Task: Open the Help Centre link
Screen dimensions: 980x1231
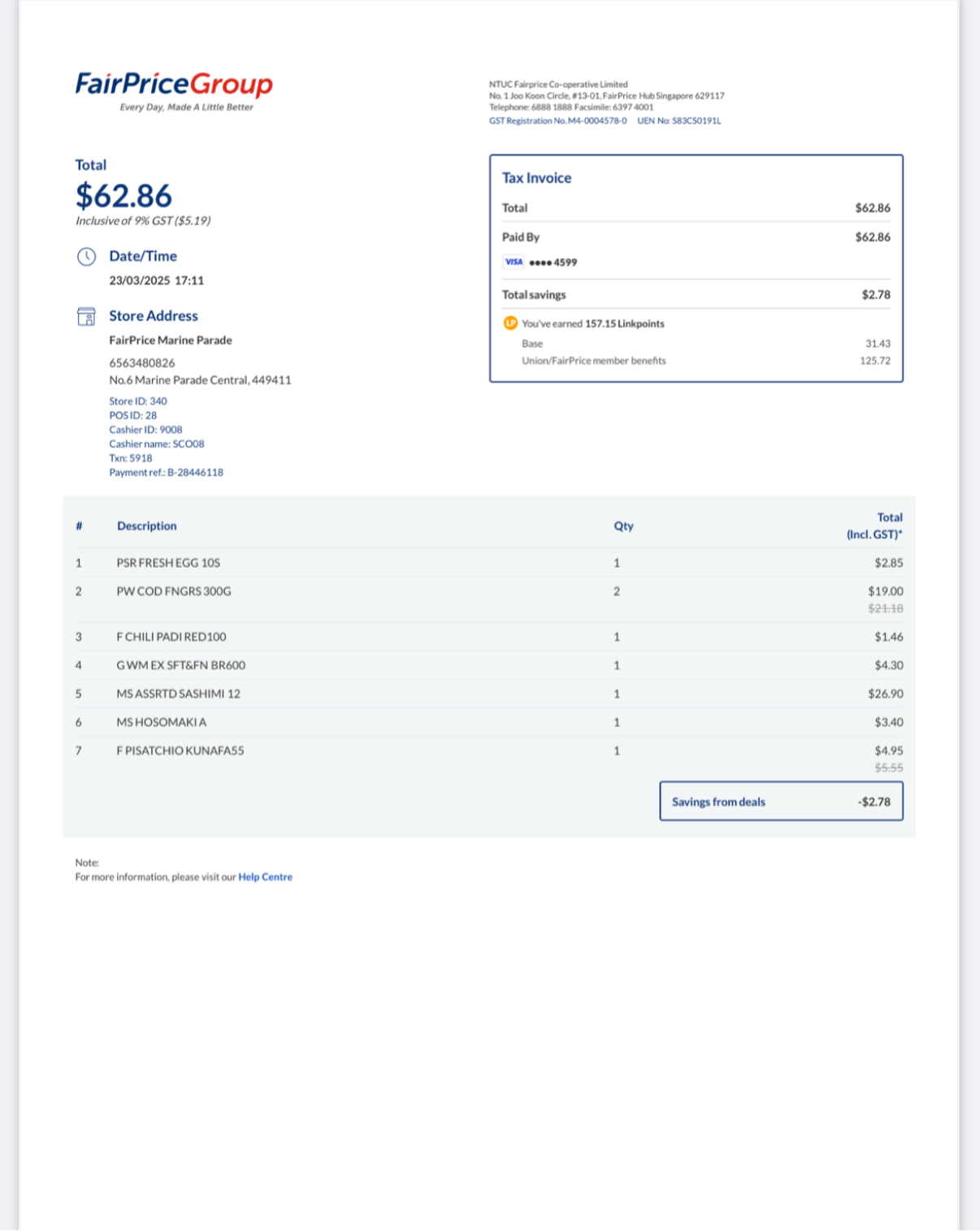Action: click(x=265, y=877)
